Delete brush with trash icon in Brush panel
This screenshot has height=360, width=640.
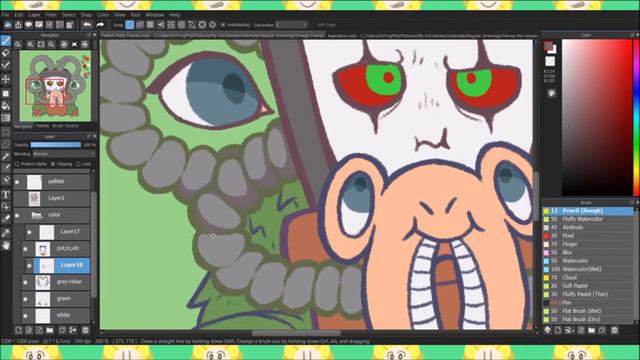click(x=615, y=330)
